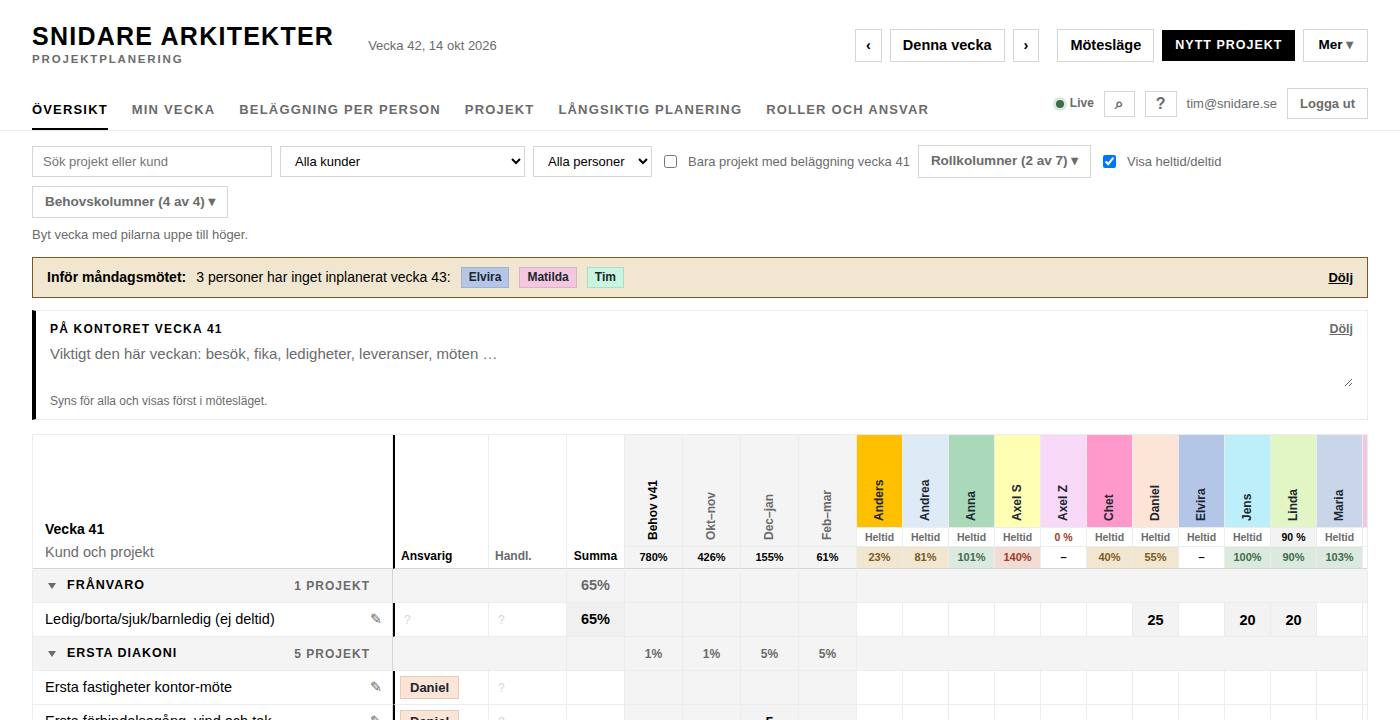
Task: Open Roller och ansvar tab
Action: 847,110
